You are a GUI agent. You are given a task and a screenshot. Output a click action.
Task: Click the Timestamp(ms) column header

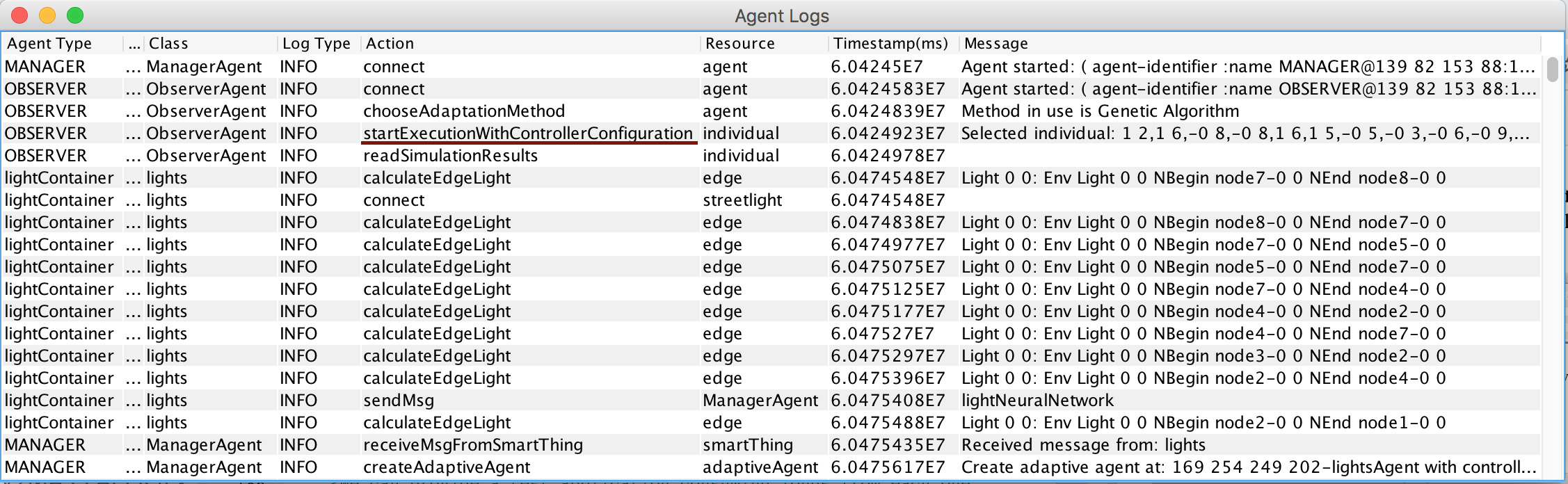pyautogui.click(x=890, y=43)
